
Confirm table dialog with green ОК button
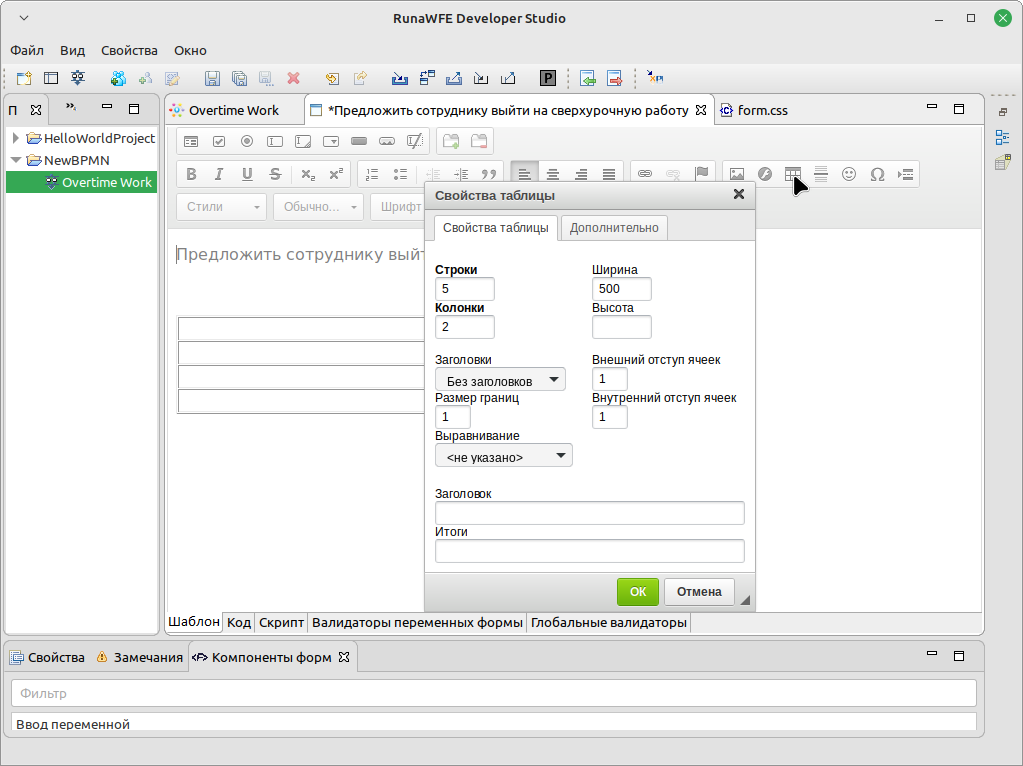[637, 592]
